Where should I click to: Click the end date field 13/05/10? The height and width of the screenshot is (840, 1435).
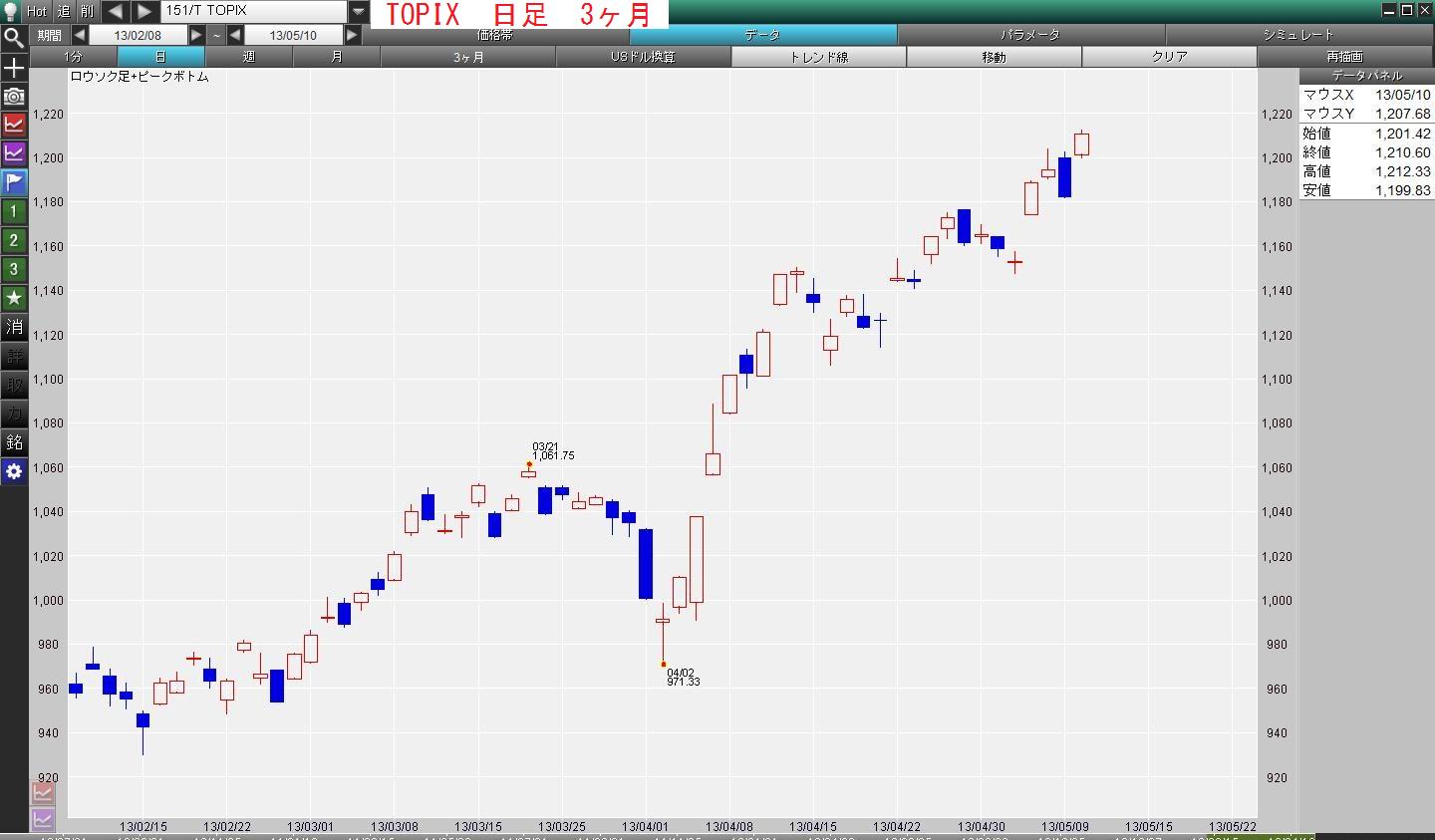click(293, 35)
